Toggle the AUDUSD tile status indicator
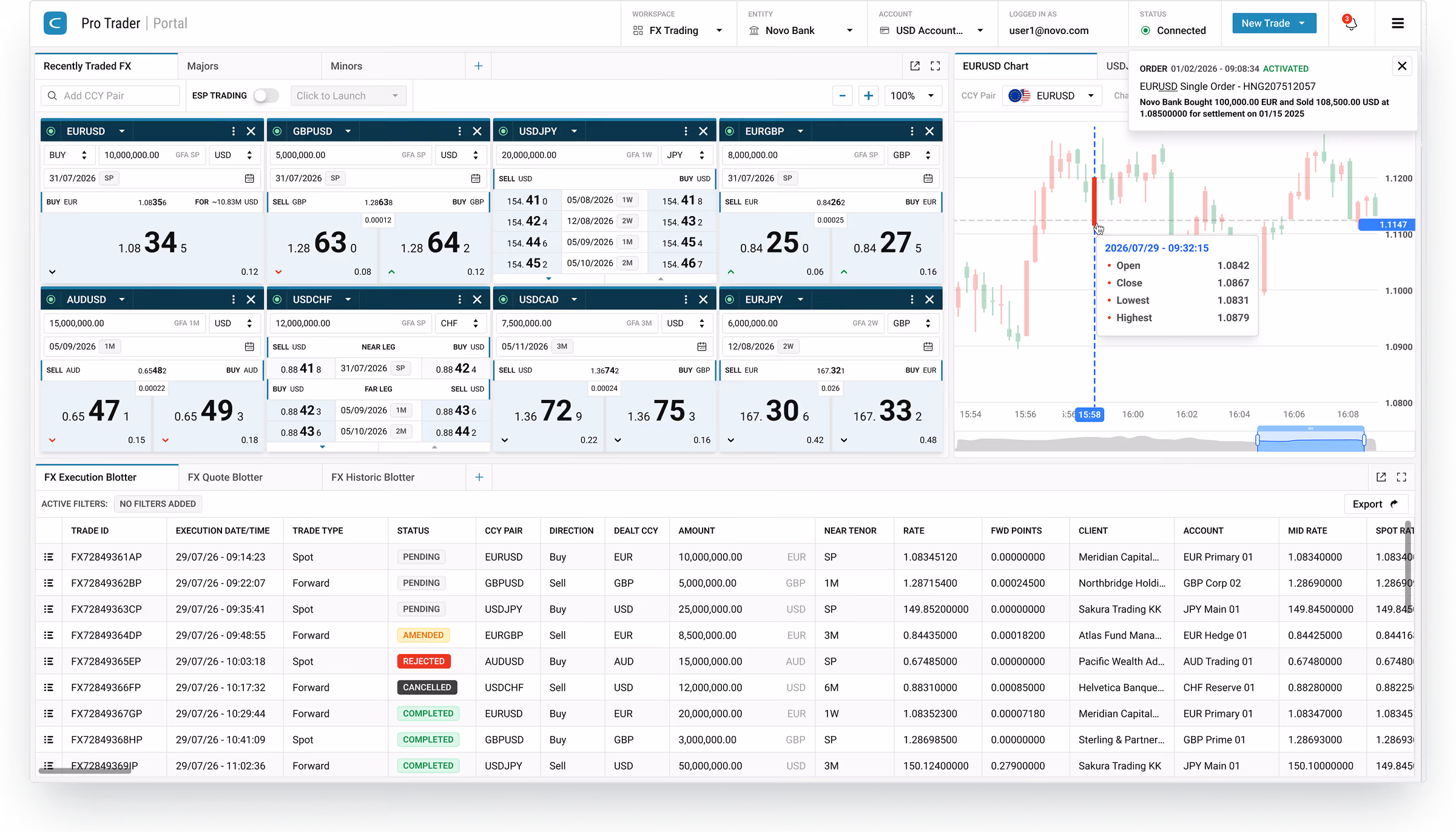 tap(51, 299)
